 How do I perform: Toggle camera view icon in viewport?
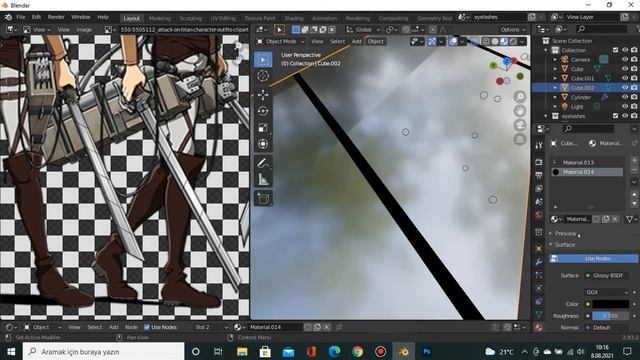pos(520,125)
